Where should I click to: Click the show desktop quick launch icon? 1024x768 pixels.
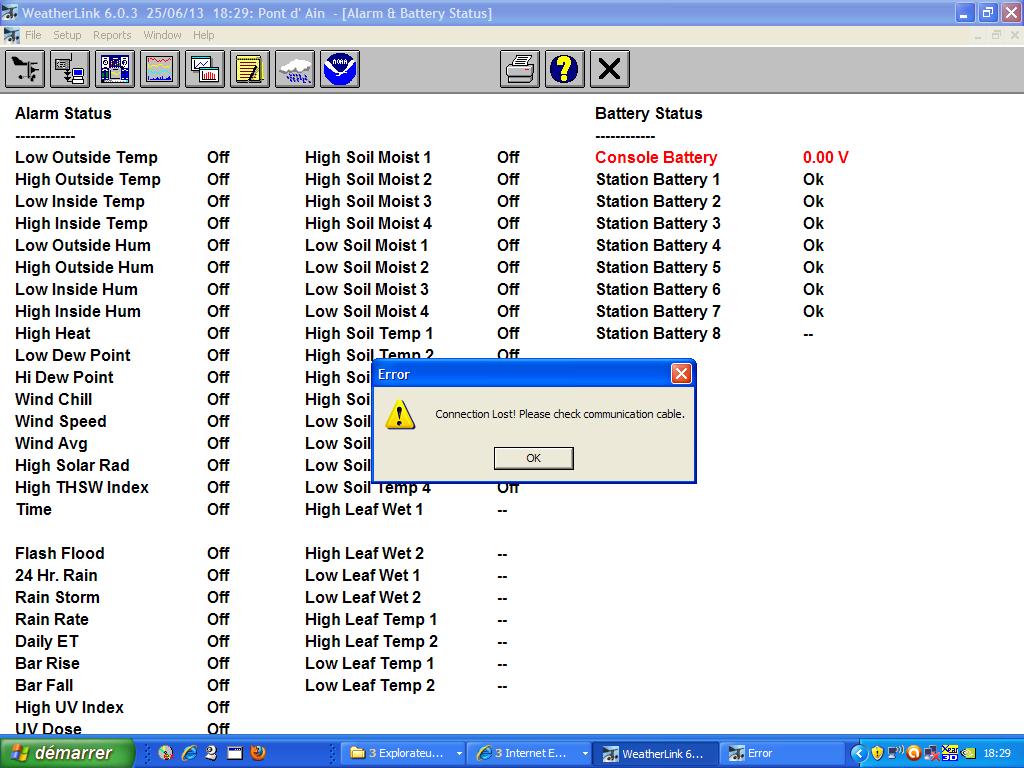[235, 753]
